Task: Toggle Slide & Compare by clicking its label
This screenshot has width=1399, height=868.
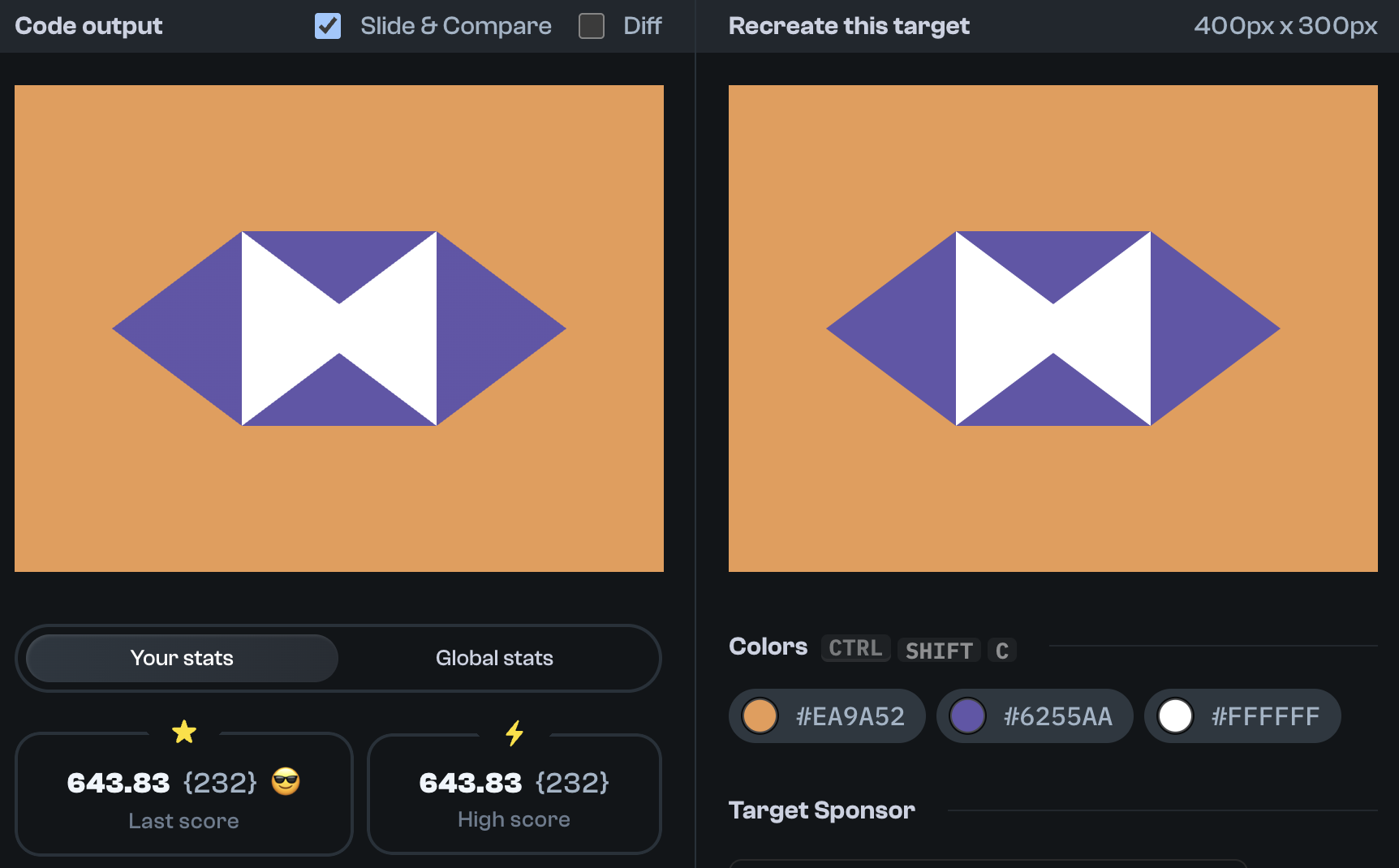Action: (x=455, y=26)
